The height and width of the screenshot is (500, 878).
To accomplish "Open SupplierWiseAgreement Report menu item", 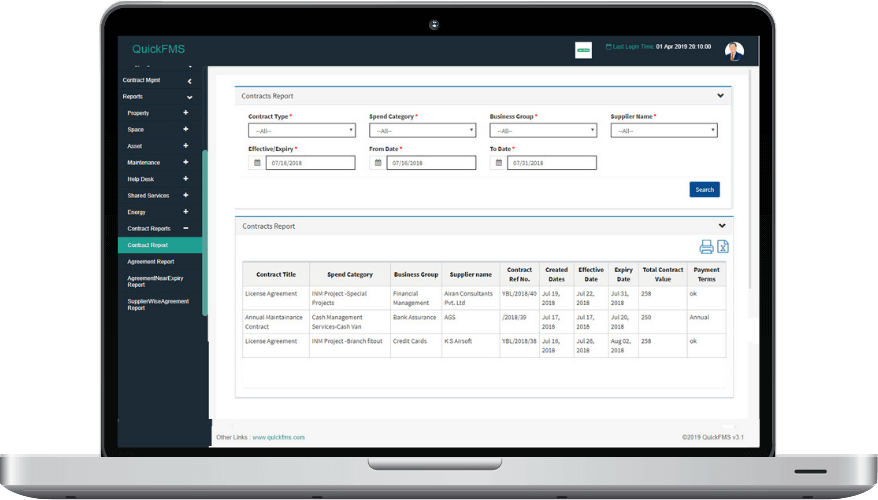I will 158,305.
